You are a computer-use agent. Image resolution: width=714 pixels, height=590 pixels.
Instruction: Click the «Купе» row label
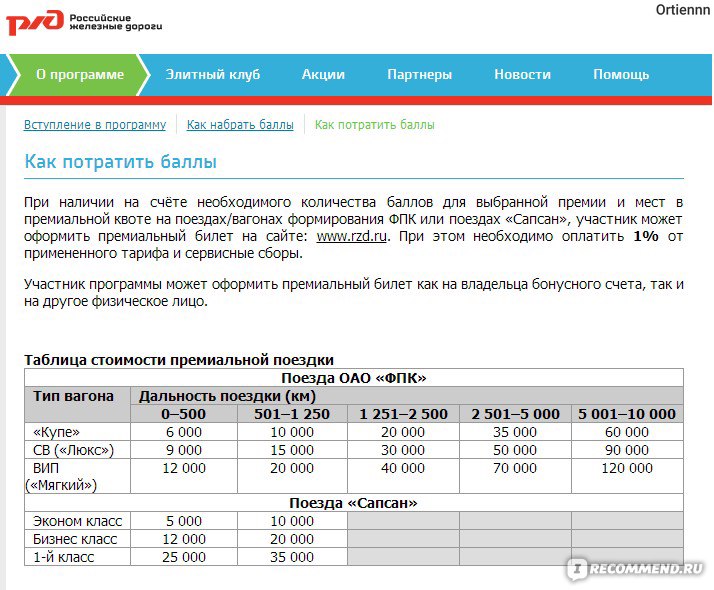[57, 432]
